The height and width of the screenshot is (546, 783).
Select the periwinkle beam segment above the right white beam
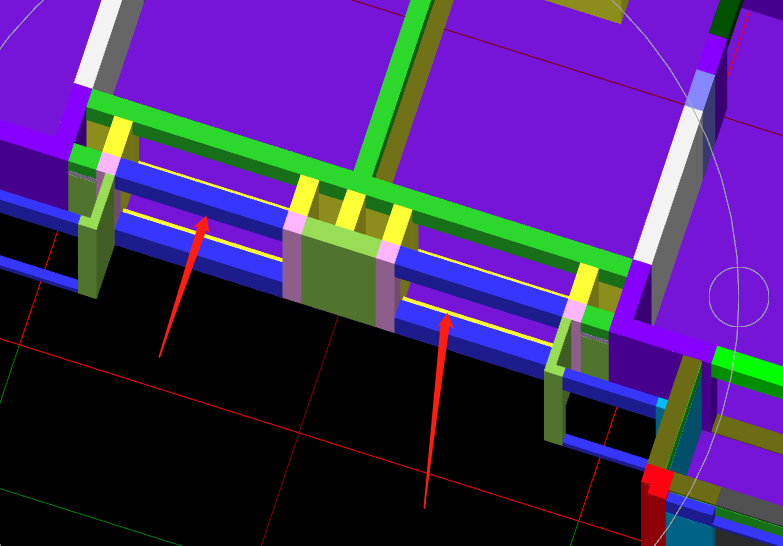pos(701,90)
